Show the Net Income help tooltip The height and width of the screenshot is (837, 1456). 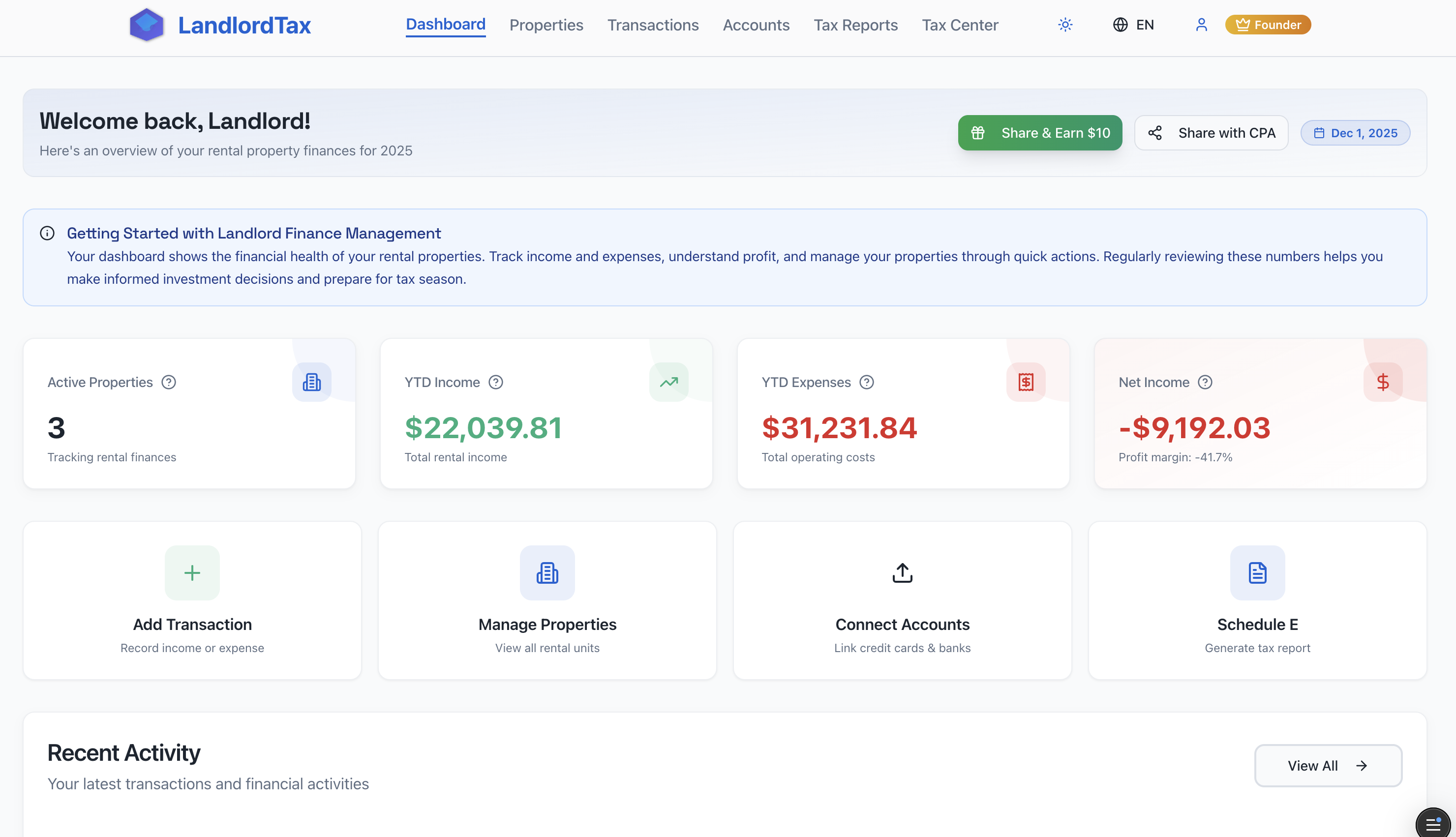point(1205,382)
